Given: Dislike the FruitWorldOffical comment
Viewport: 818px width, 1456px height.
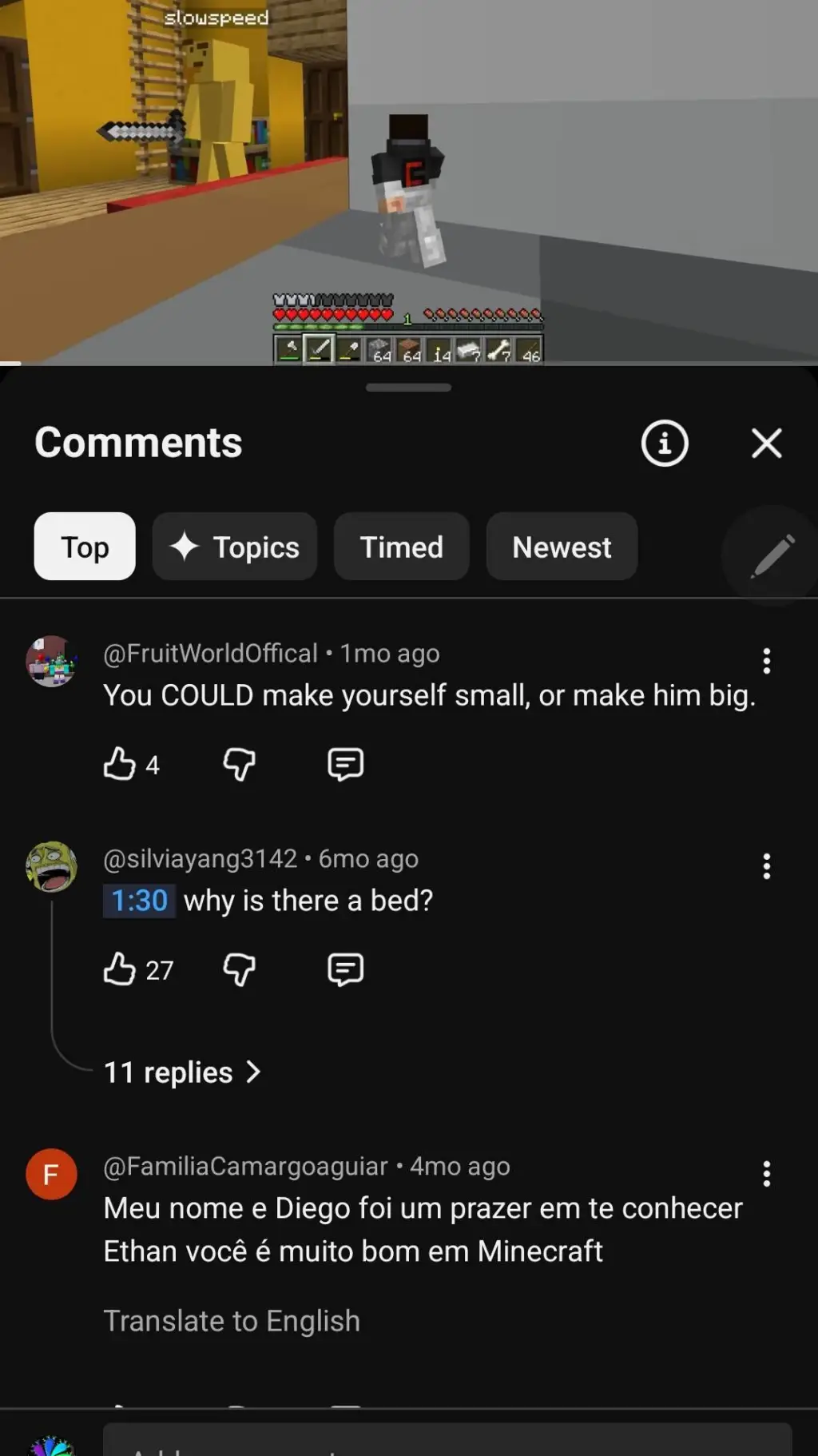Looking at the screenshot, I should tap(239, 764).
